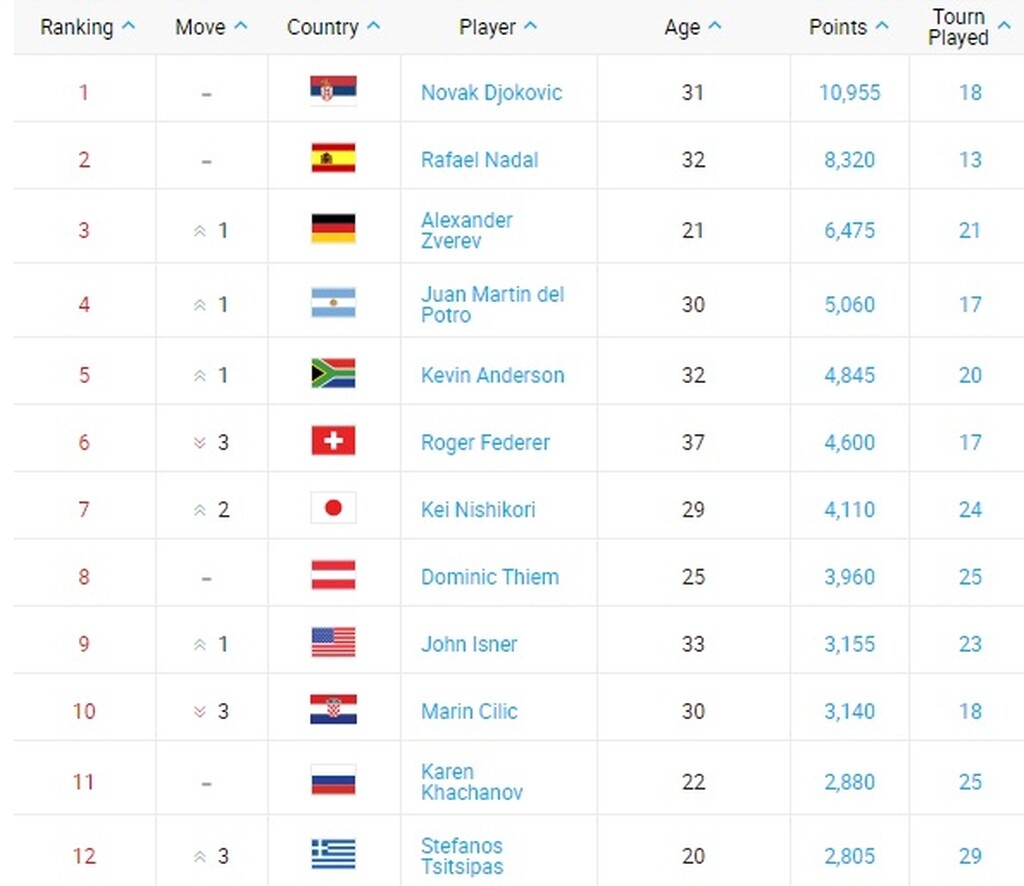Click the Argentina flag icon
Viewport: 1024px width, 886px height.
[333, 303]
